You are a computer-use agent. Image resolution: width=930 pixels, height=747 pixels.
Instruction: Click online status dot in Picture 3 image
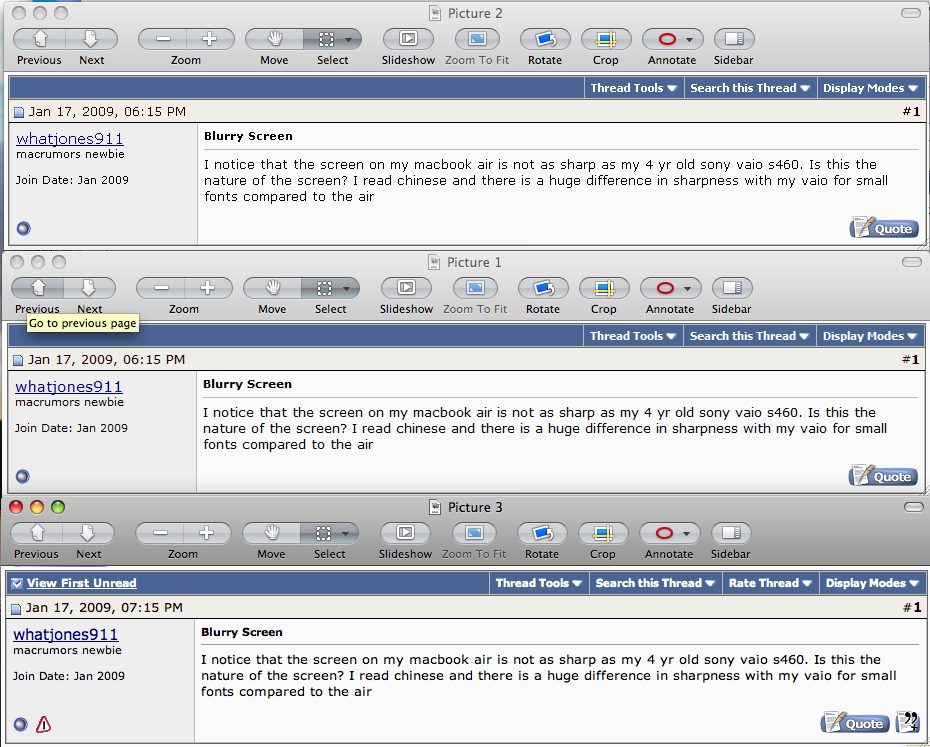21,724
